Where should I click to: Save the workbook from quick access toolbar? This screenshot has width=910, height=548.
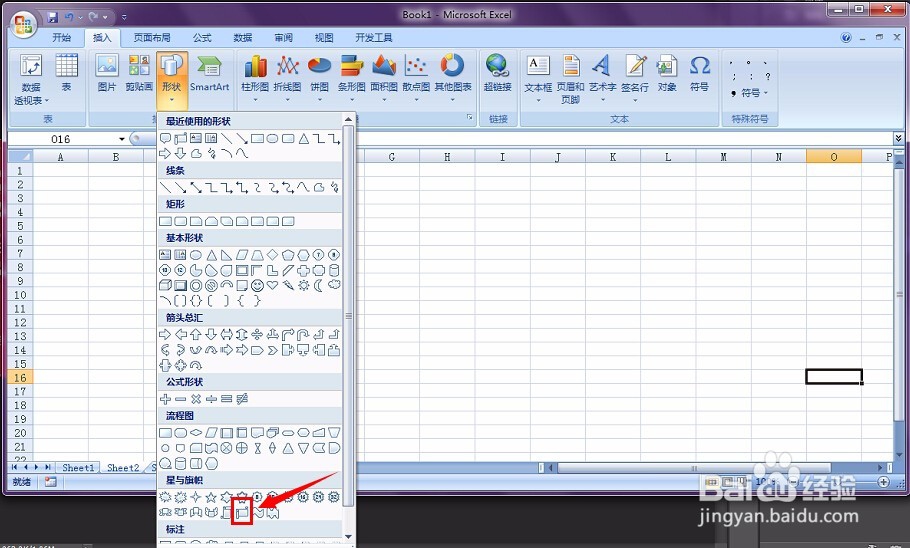(x=53, y=17)
